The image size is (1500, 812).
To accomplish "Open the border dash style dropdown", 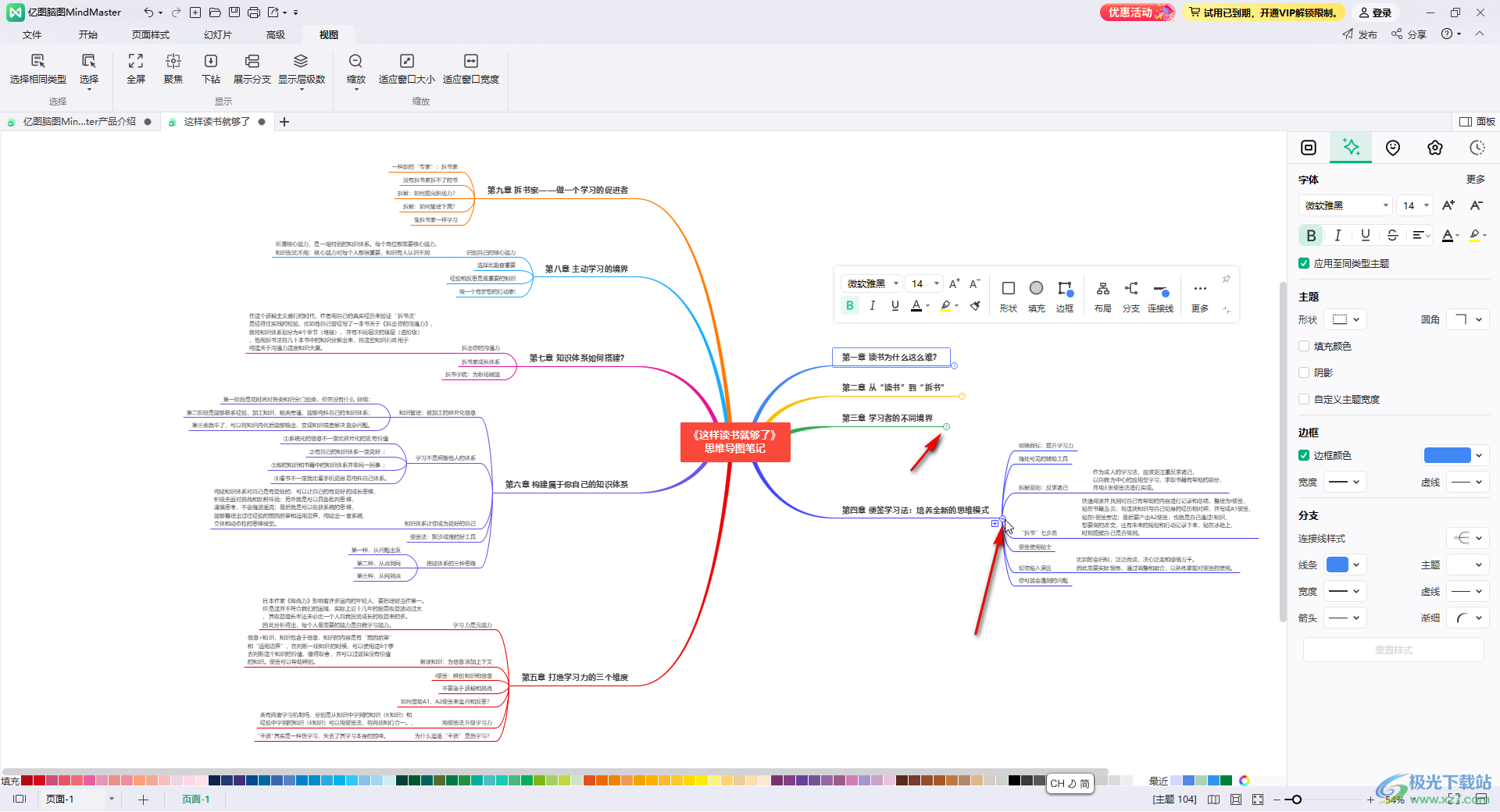I will 1467,482.
